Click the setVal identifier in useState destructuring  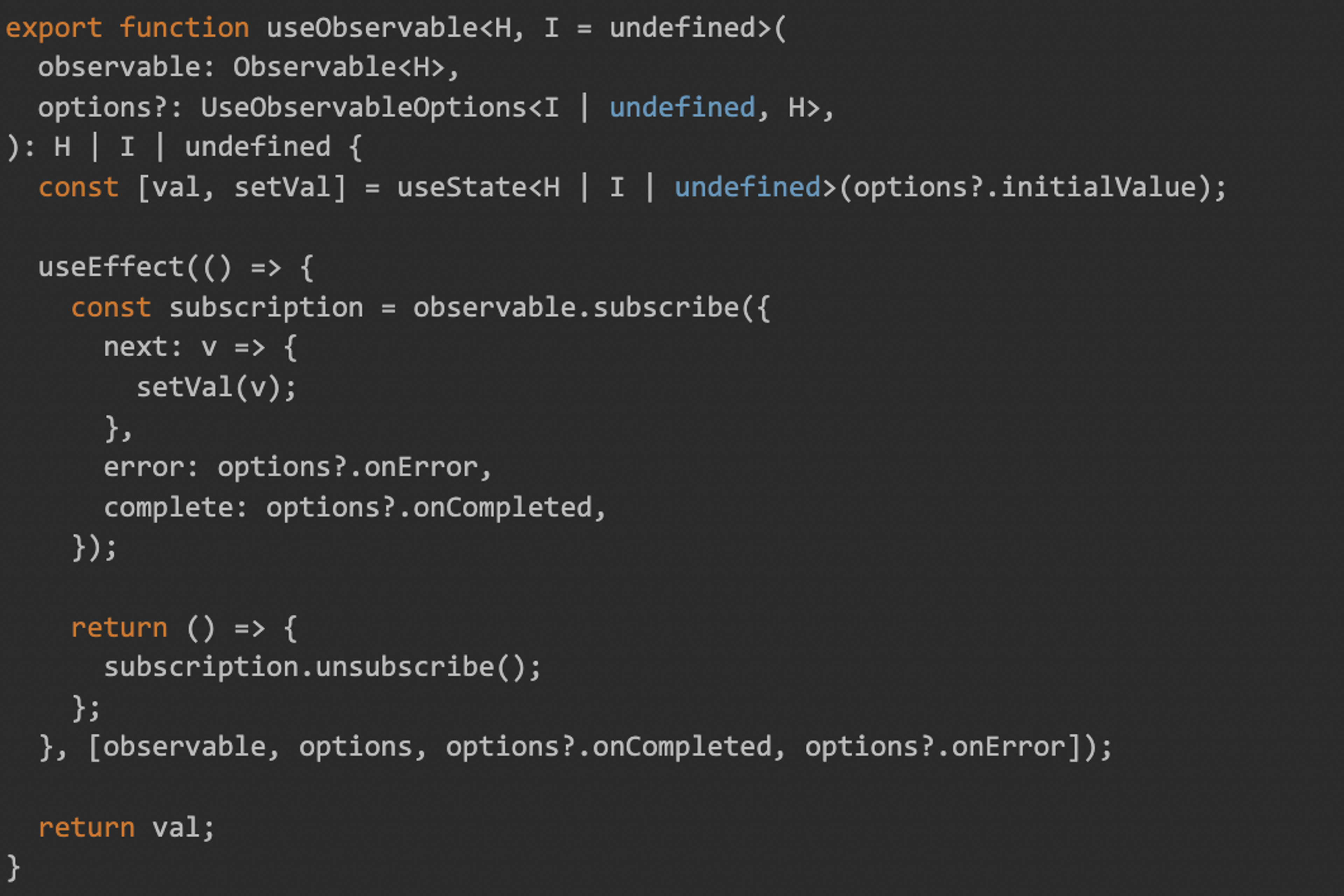click(282, 188)
